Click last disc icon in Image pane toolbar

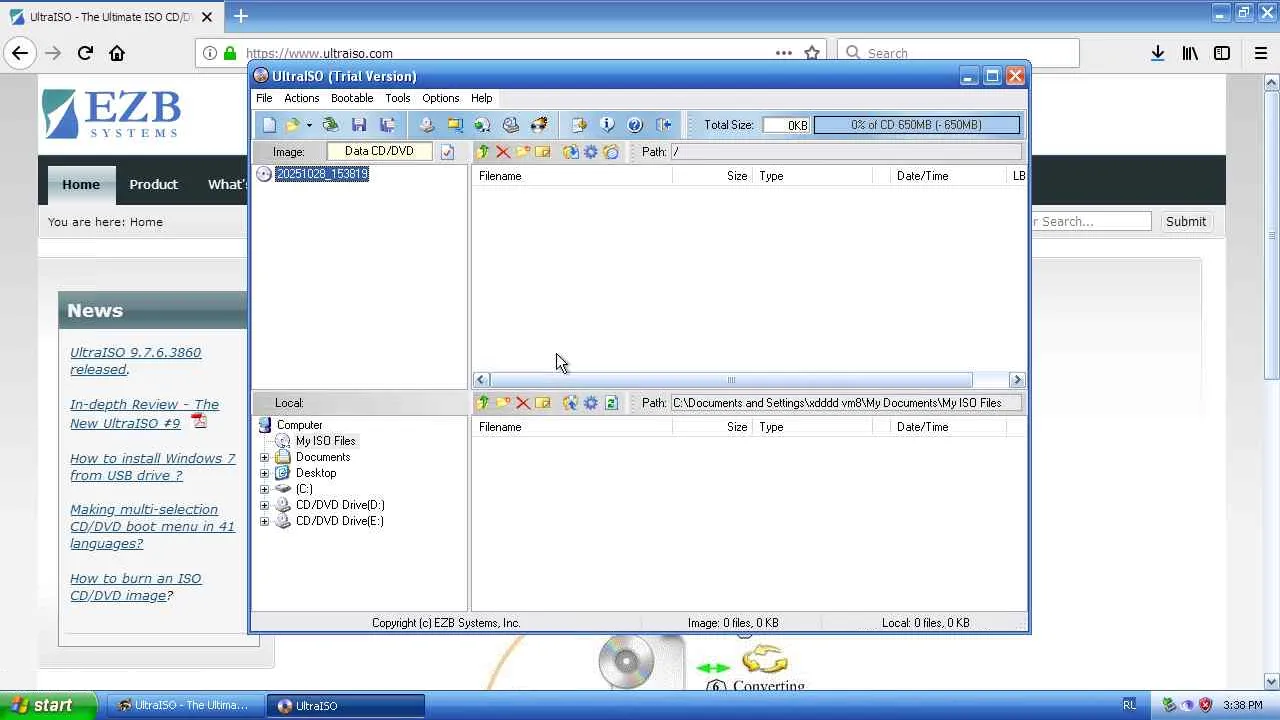click(611, 152)
